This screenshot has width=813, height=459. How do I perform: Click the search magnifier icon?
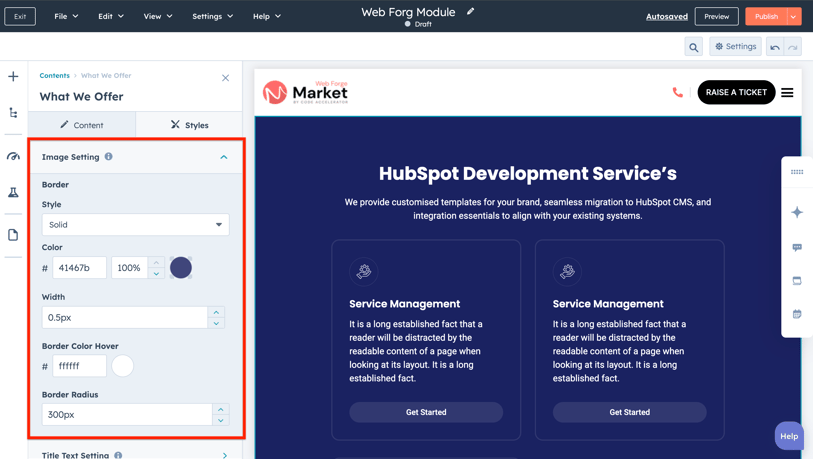coord(693,47)
